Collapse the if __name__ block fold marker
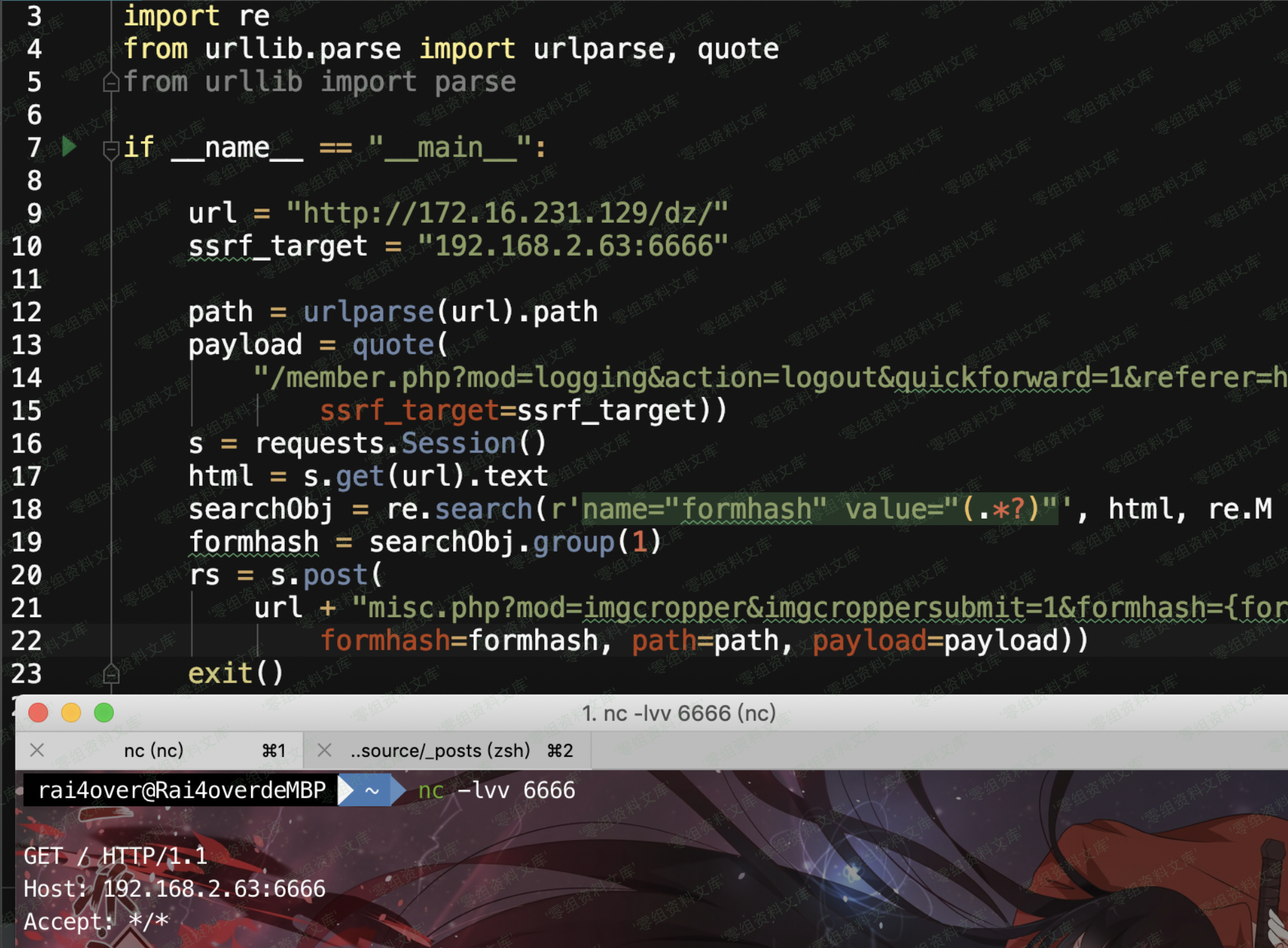Screen dimensions: 1288x948 click(111, 149)
